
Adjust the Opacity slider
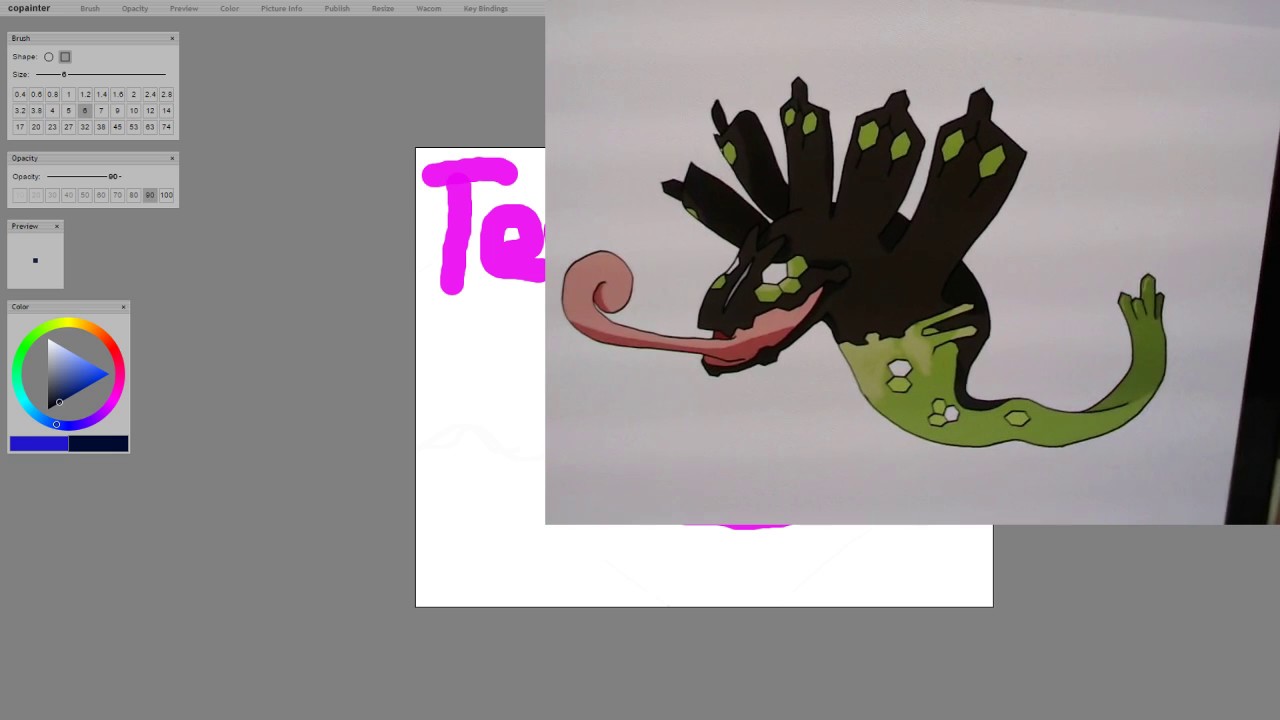[84, 176]
